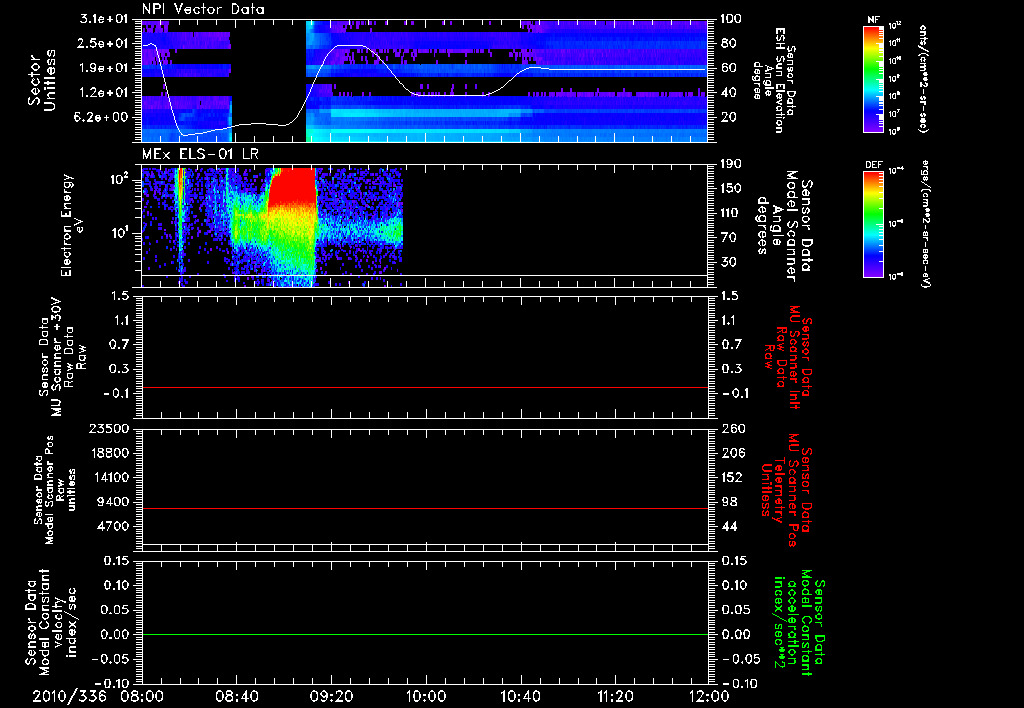Click the '10:00' time tick label
1024x708 pixels.
(426, 696)
